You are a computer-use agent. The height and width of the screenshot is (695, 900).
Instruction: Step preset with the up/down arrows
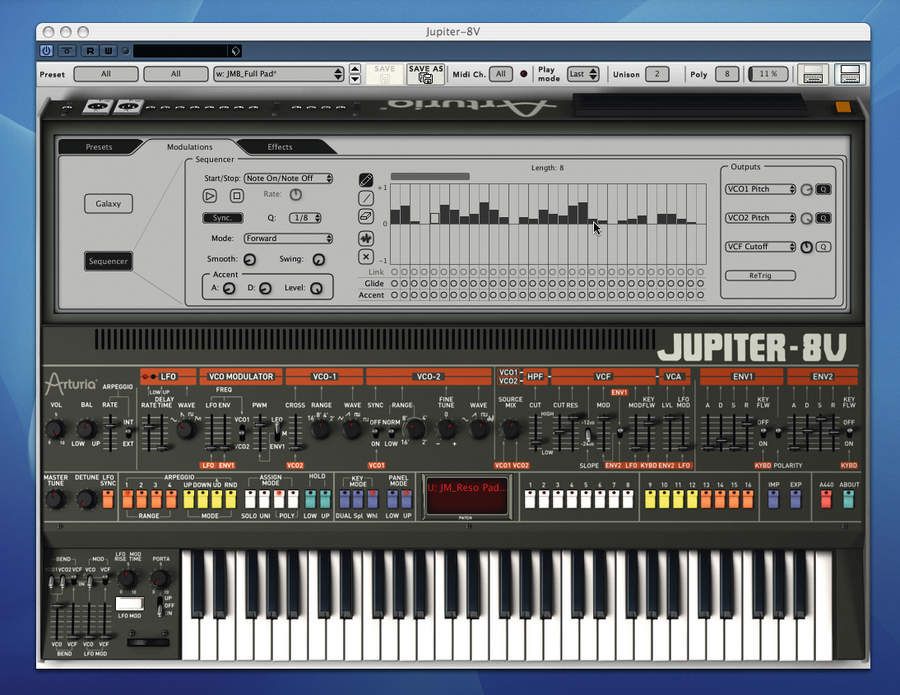click(x=355, y=74)
